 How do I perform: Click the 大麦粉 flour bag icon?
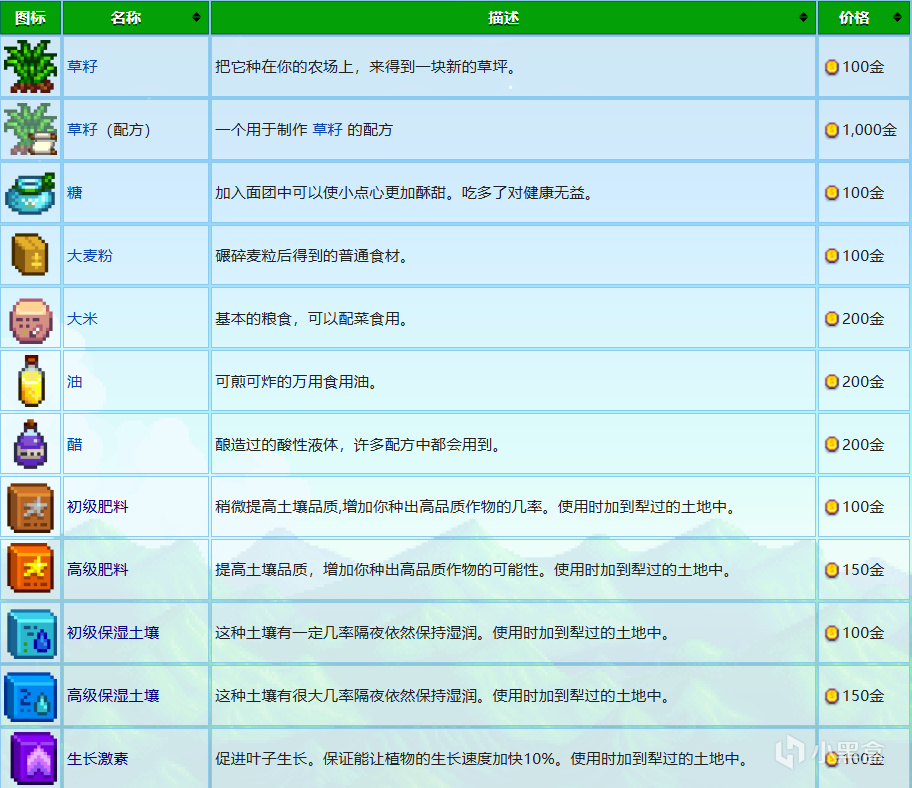[x=30, y=255]
